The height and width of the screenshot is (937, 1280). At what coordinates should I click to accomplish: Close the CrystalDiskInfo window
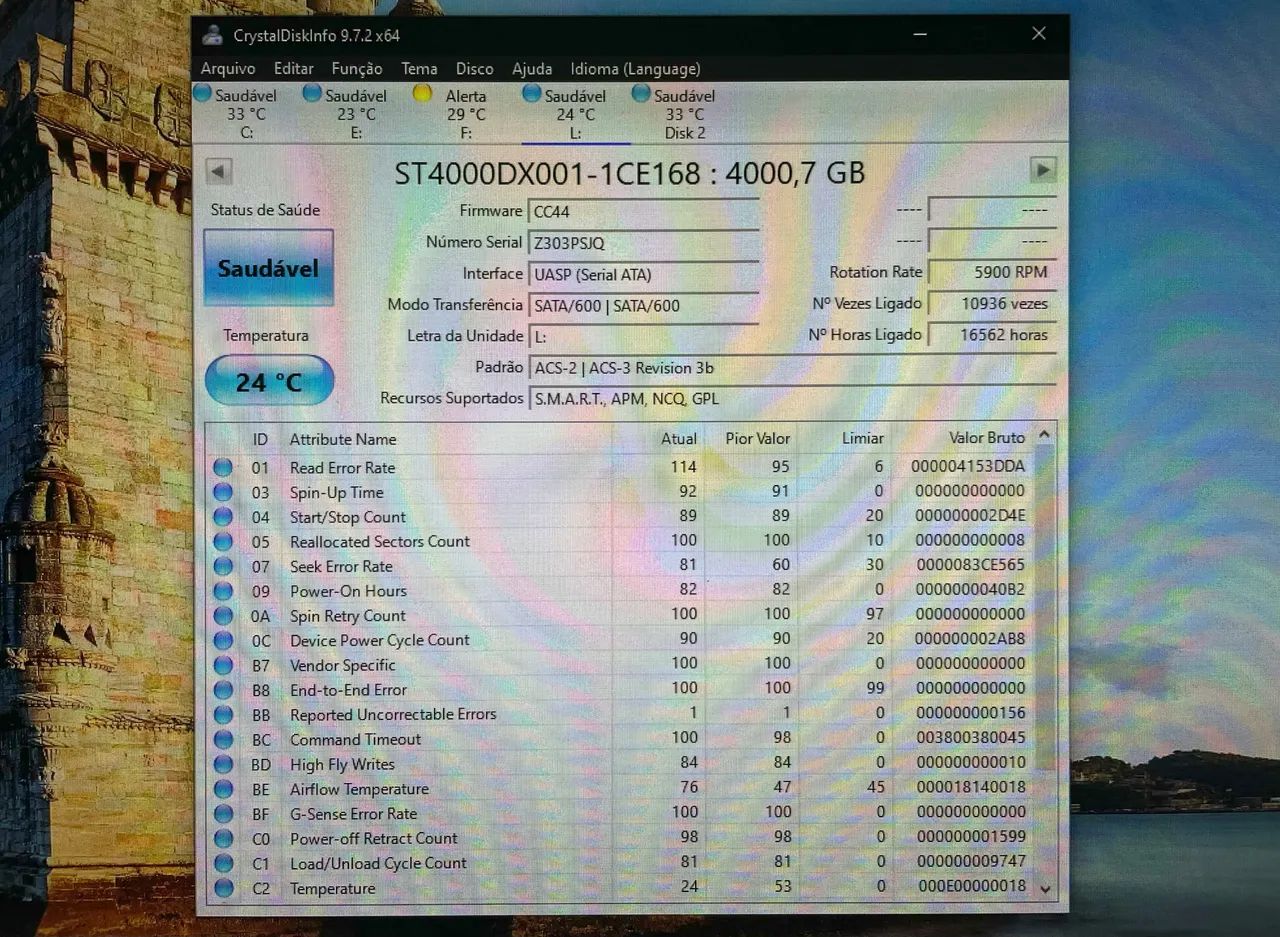click(x=1039, y=33)
